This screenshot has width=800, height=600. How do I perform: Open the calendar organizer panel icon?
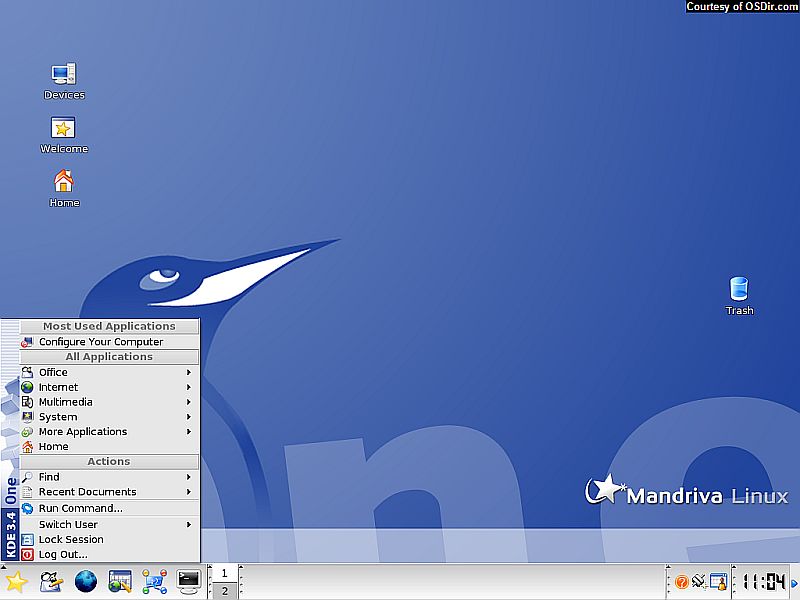pos(120,582)
